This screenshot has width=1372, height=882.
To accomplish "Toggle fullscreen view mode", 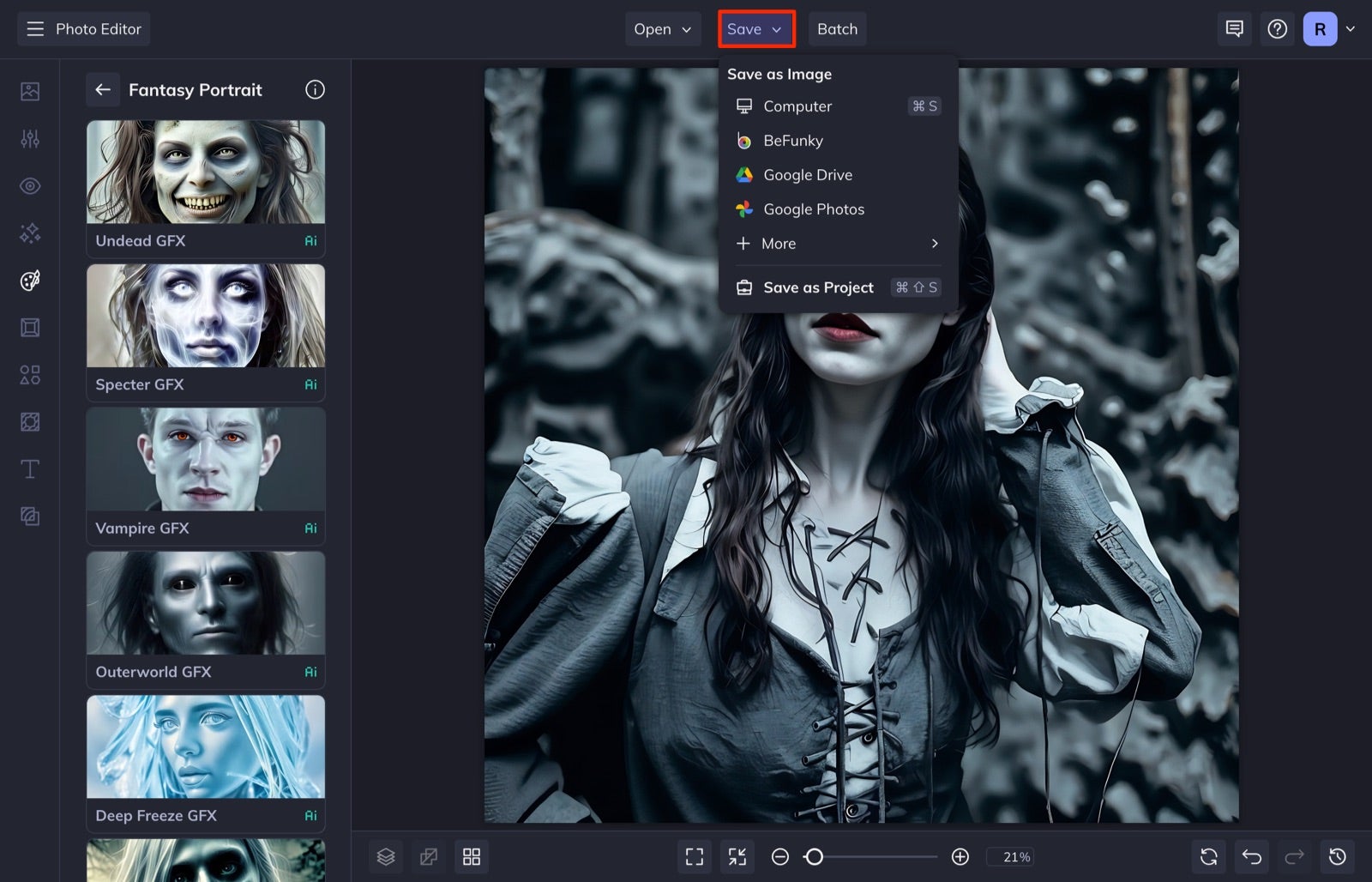I will point(694,856).
